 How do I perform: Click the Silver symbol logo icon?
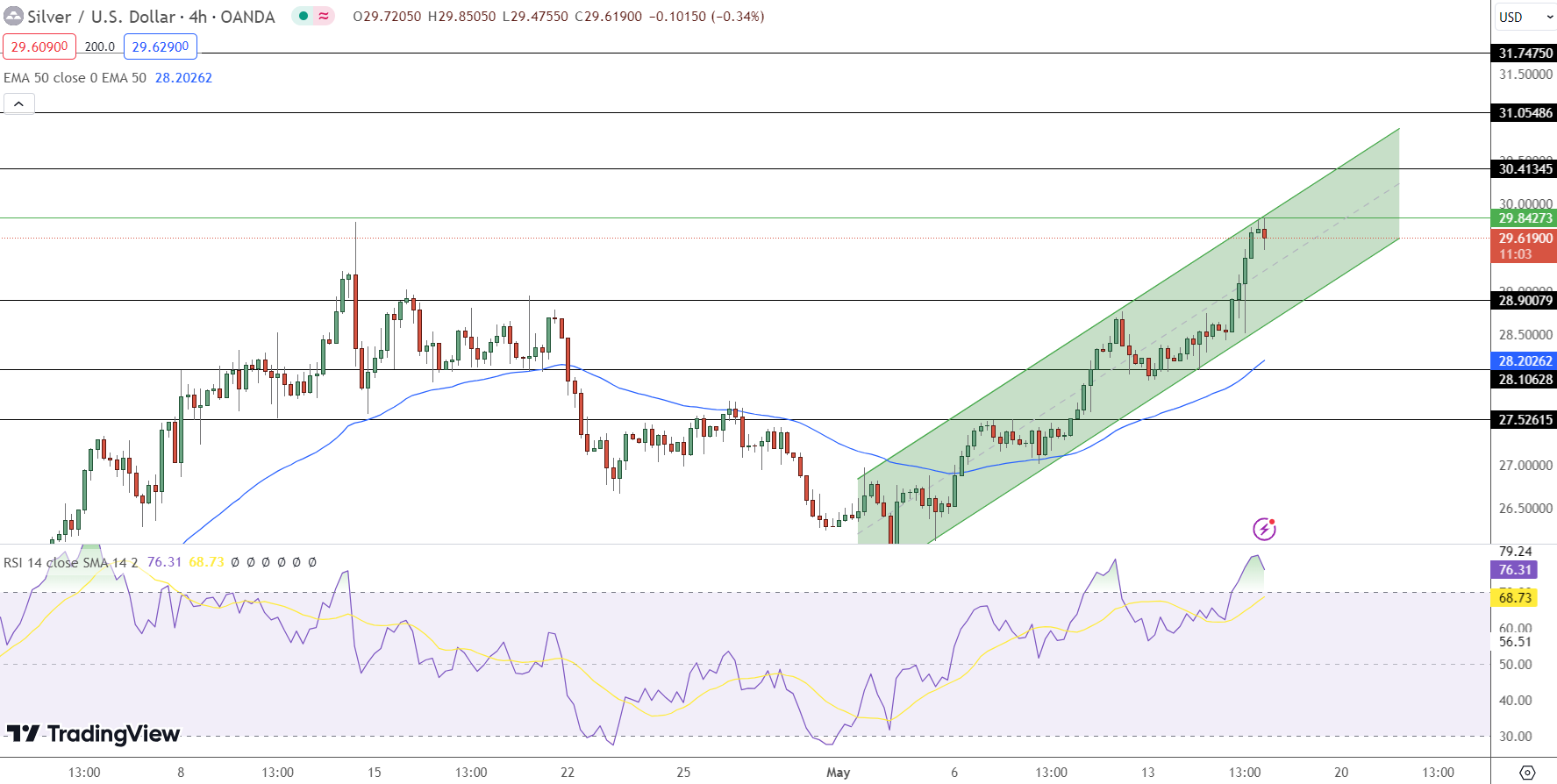[13, 16]
